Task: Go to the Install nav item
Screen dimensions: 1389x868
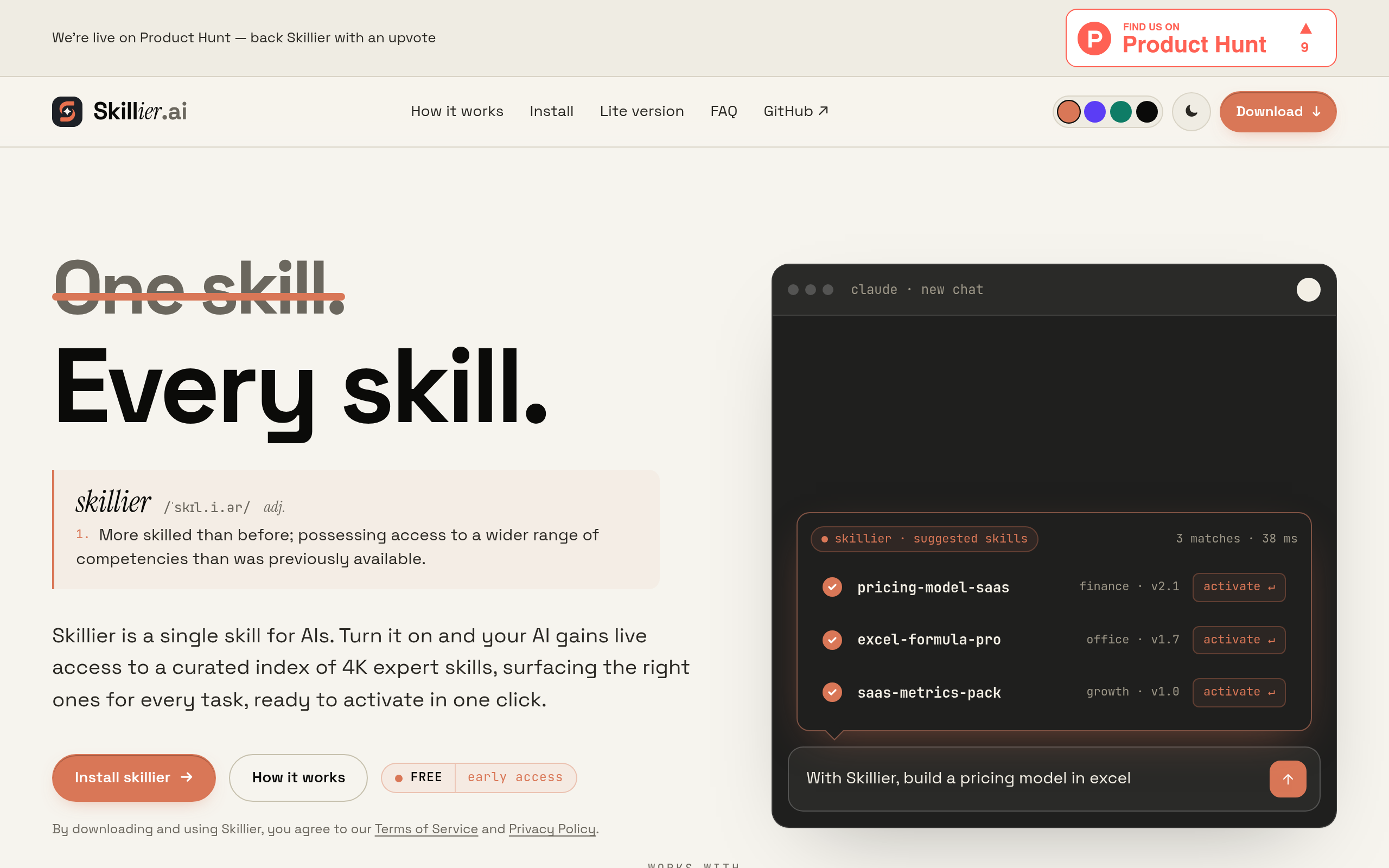Action: click(x=551, y=111)
